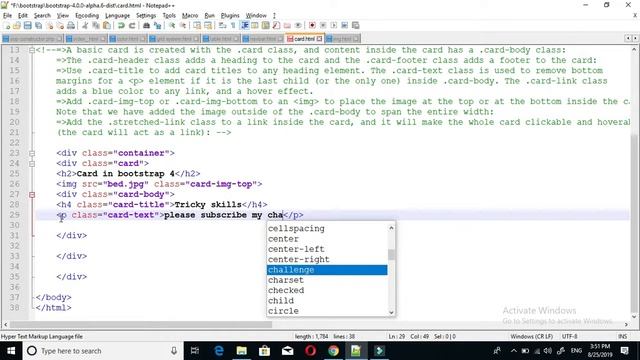
Task: Toggle INS insert mode in status bar
Action: click(x=622, y=337)
